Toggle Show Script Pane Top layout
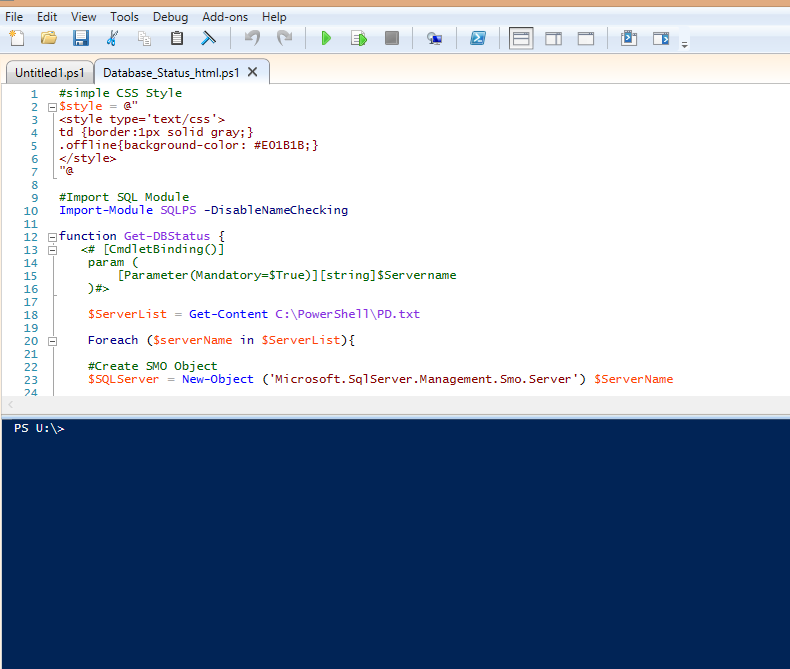The image size is (790, 669). pos(521,38)
